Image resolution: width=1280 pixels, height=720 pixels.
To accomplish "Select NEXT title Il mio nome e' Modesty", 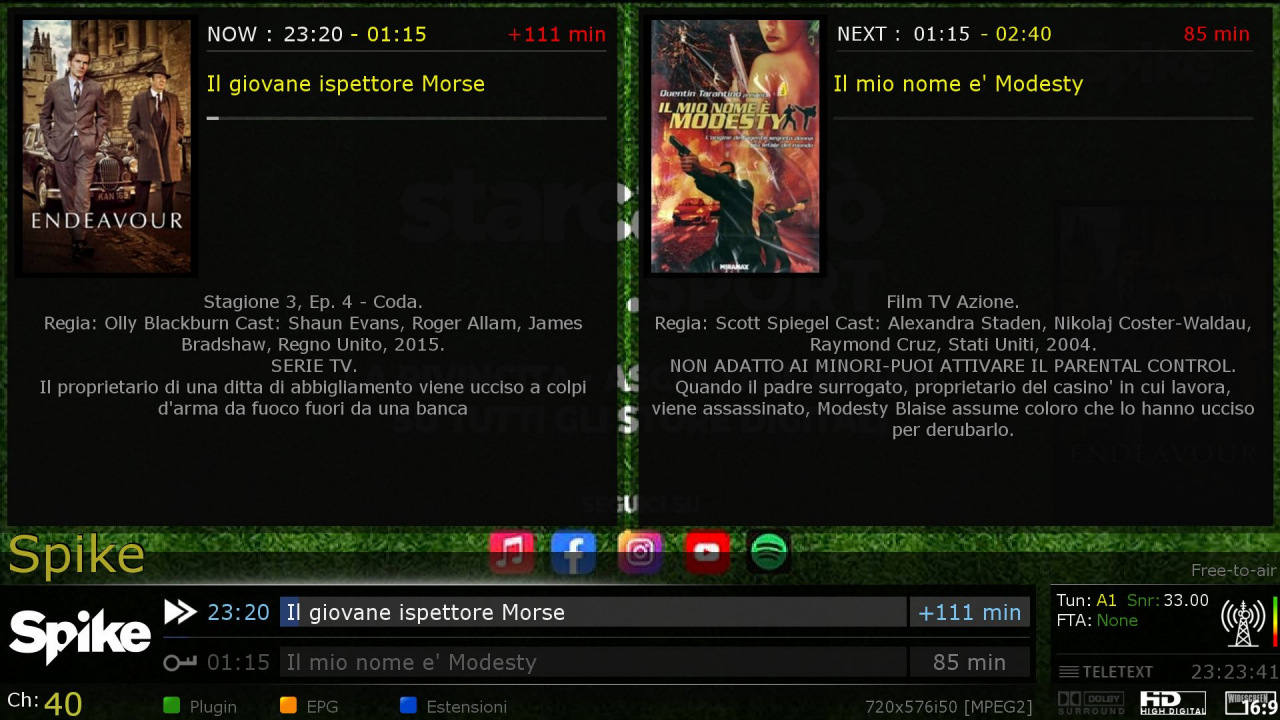I will pyautogui.click(x=958, y=84).
